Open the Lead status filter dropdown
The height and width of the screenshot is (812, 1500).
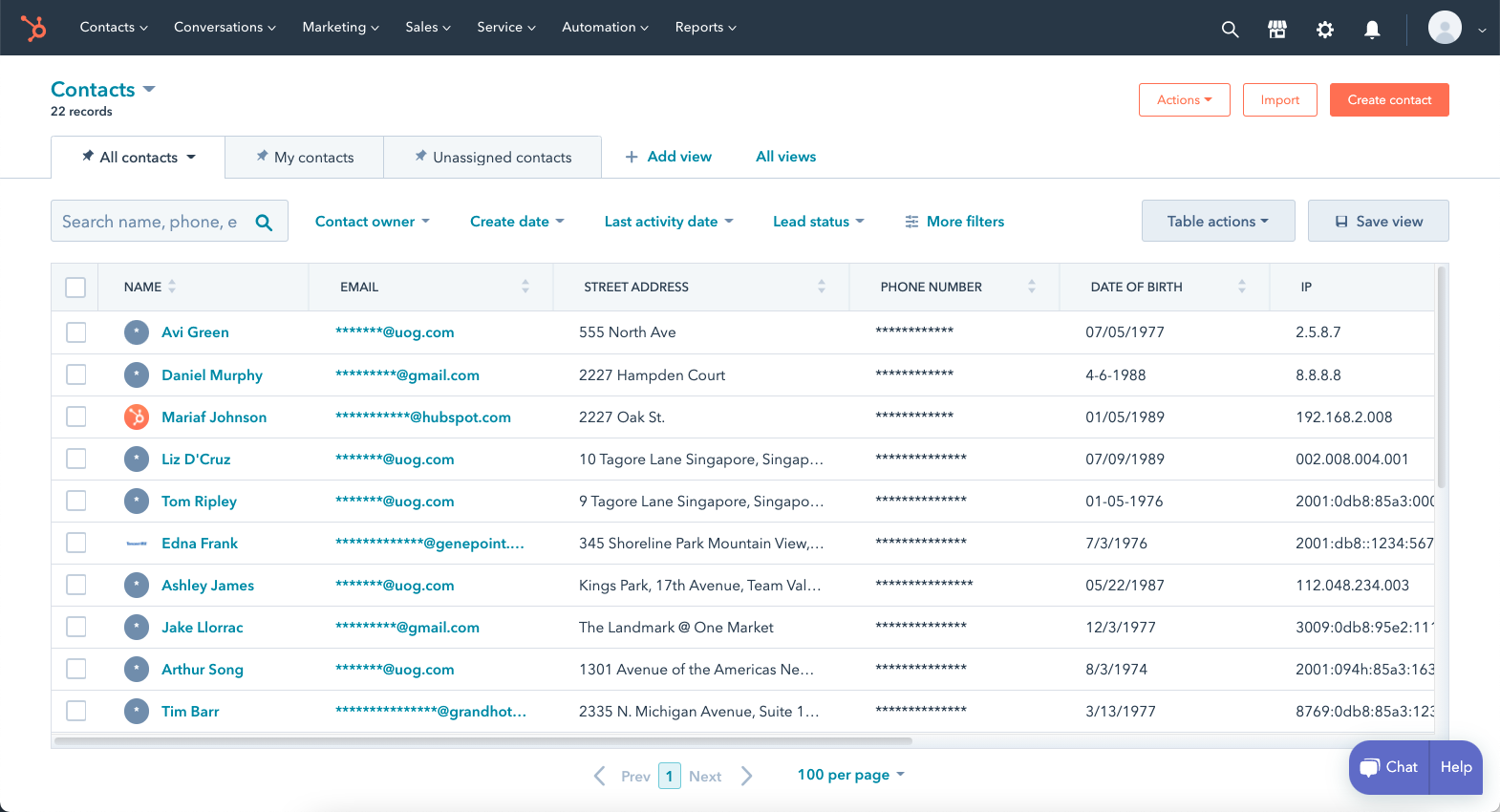pos(819,222)
